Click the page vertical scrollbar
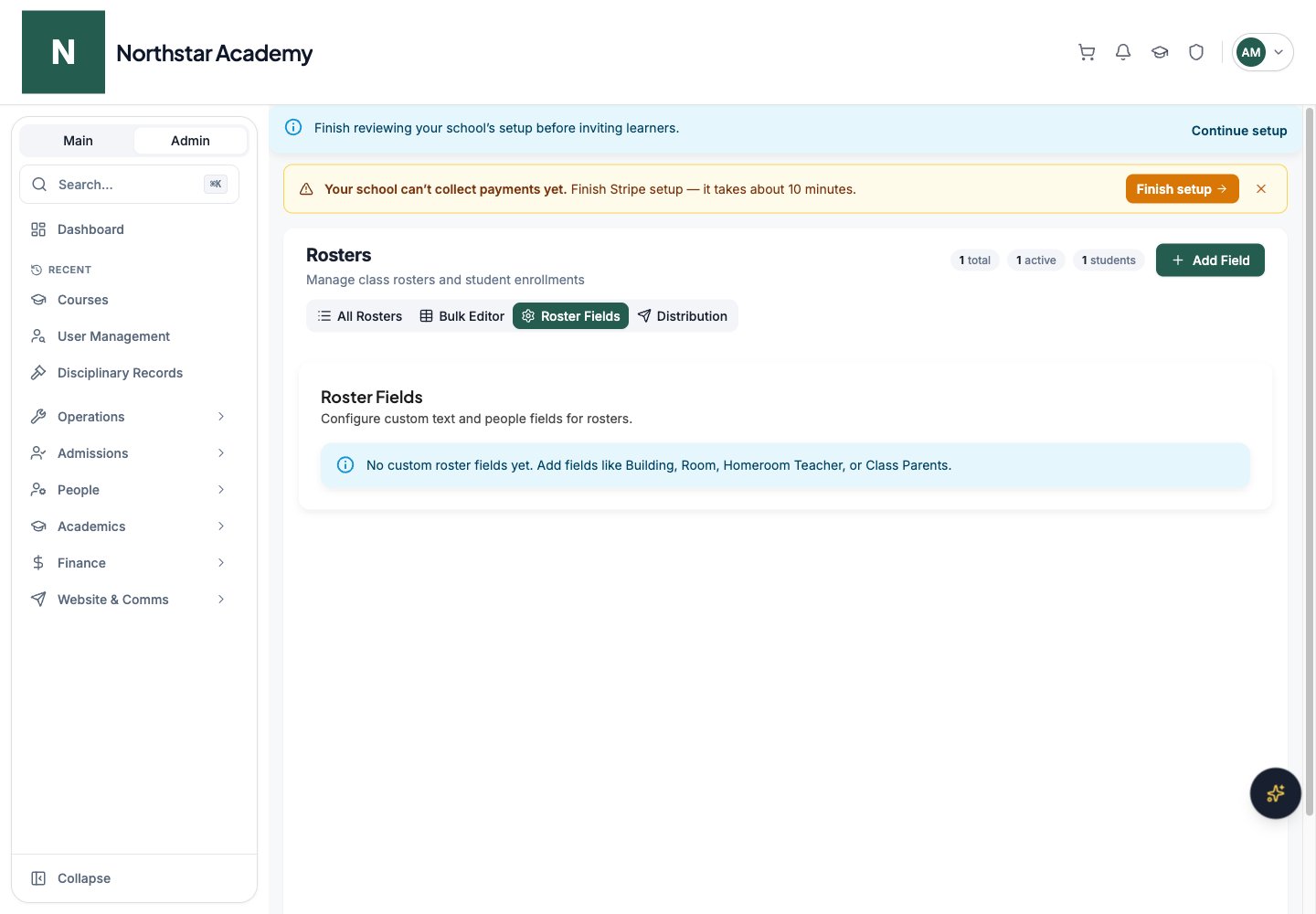This screenshot has height=914, width=1316. point(1310,462)
